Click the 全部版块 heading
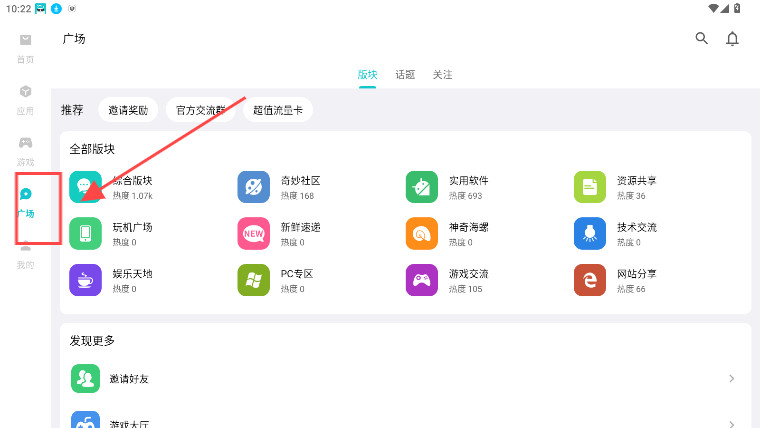This screenshot has height=428, width=760. coord(92,149)
